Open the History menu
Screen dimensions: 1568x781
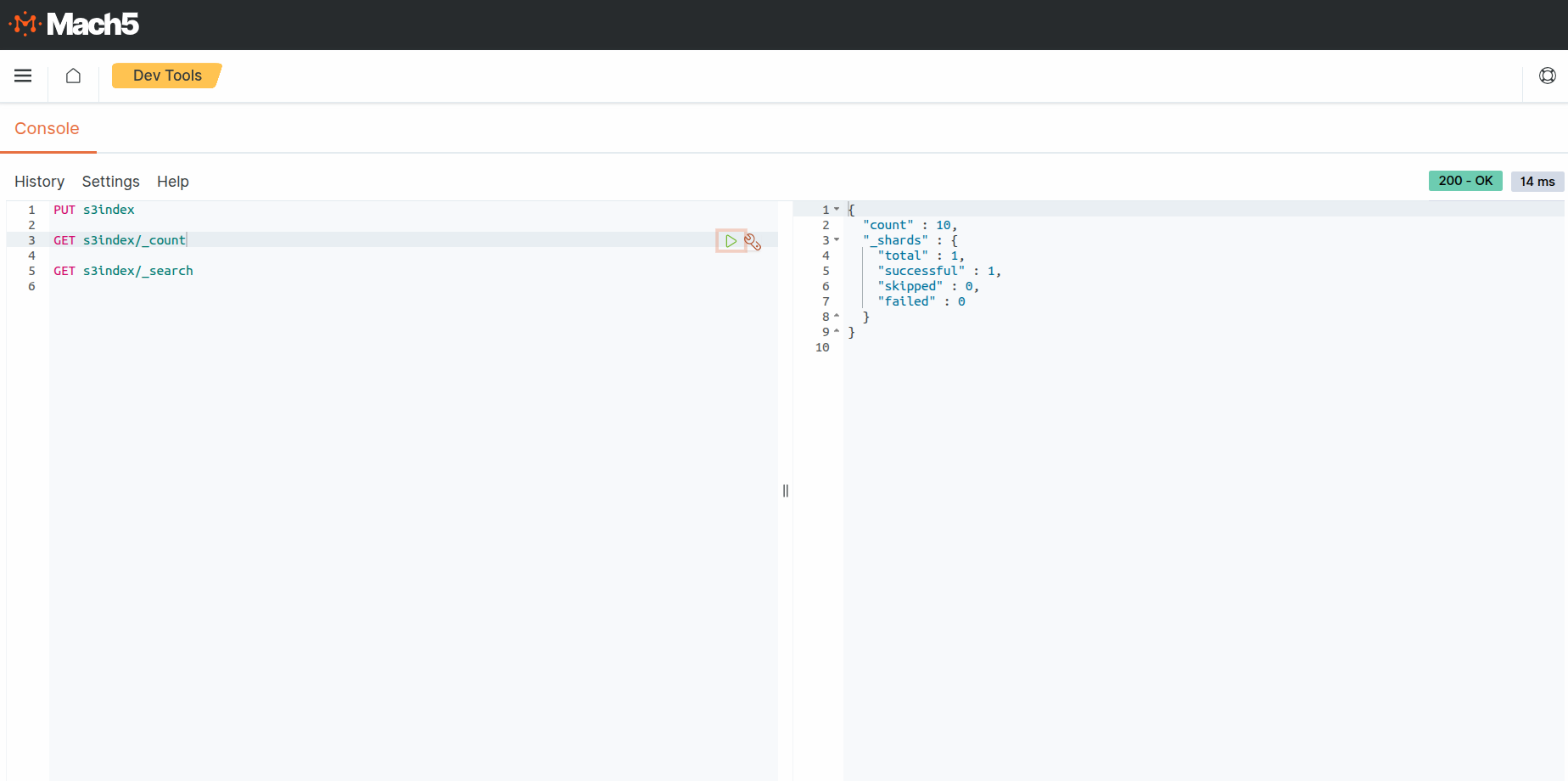[39, 182]
